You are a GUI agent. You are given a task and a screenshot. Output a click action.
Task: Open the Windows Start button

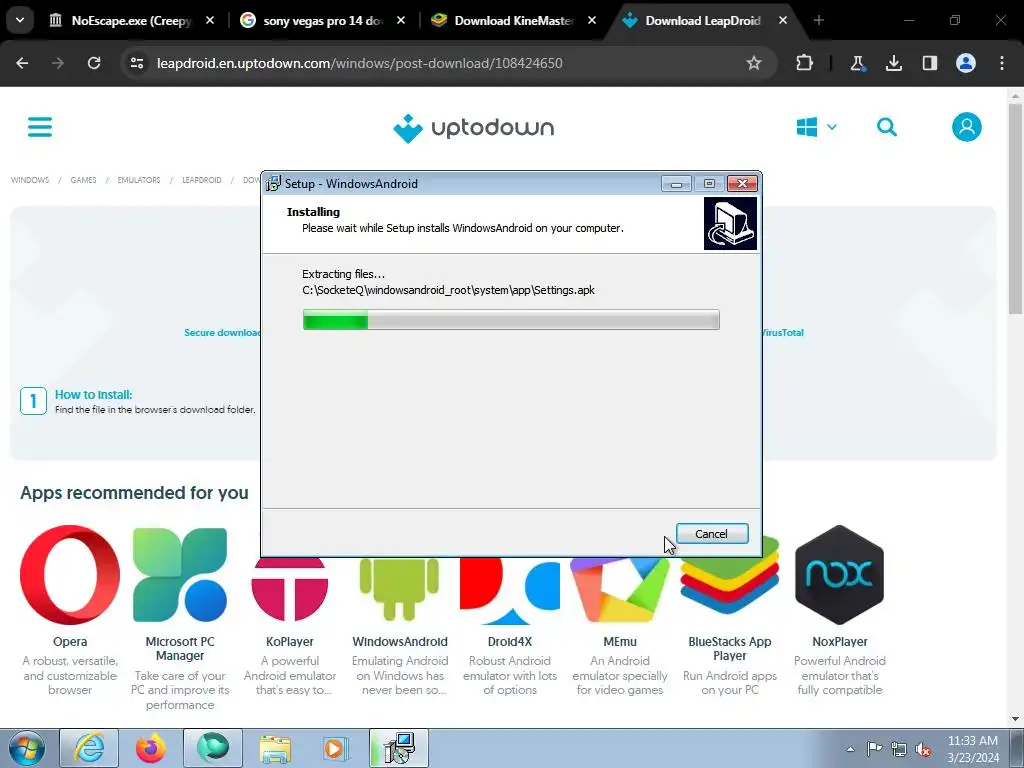tap(27, 748)
